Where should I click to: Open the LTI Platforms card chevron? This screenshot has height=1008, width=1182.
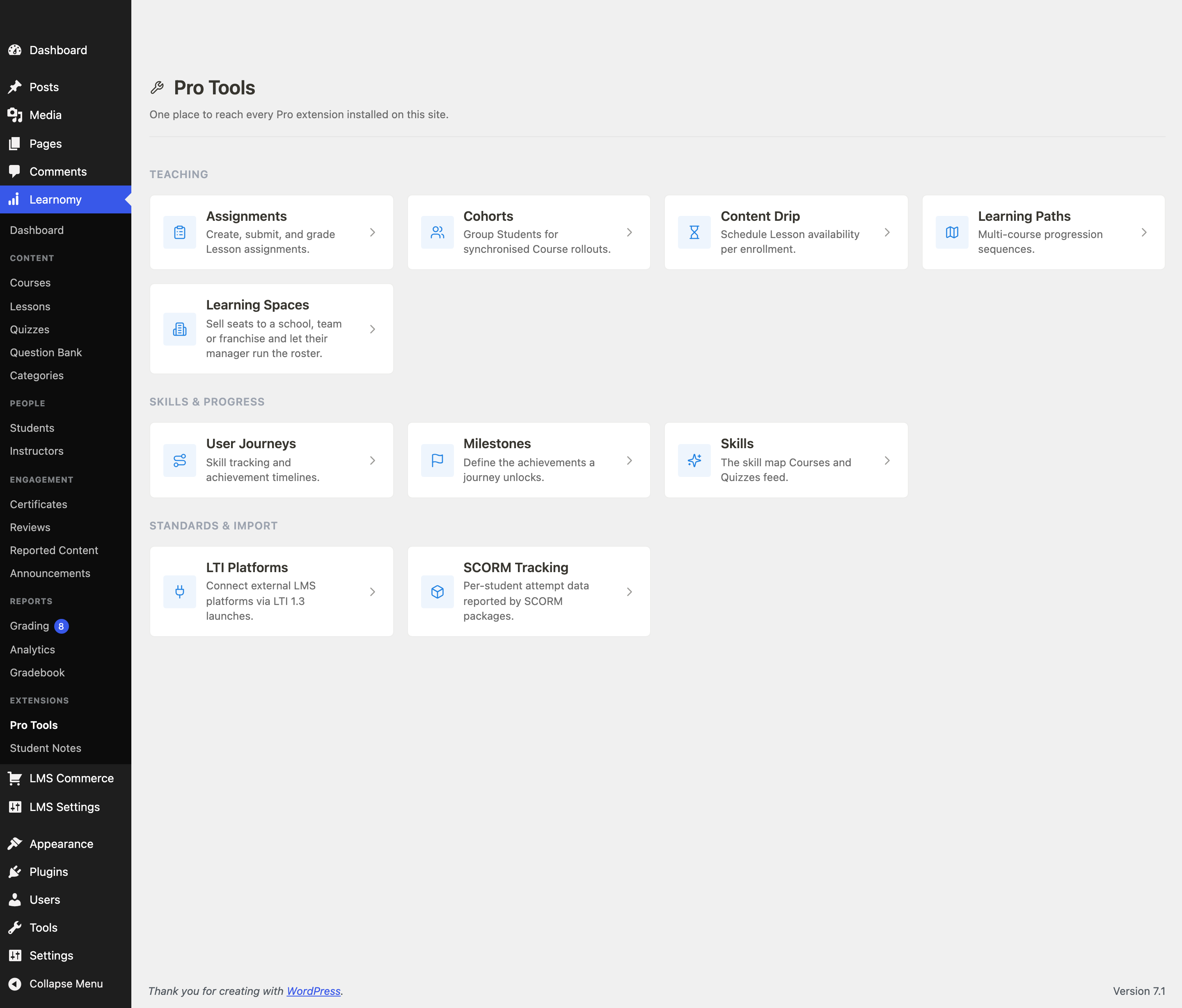coord(373,591)
